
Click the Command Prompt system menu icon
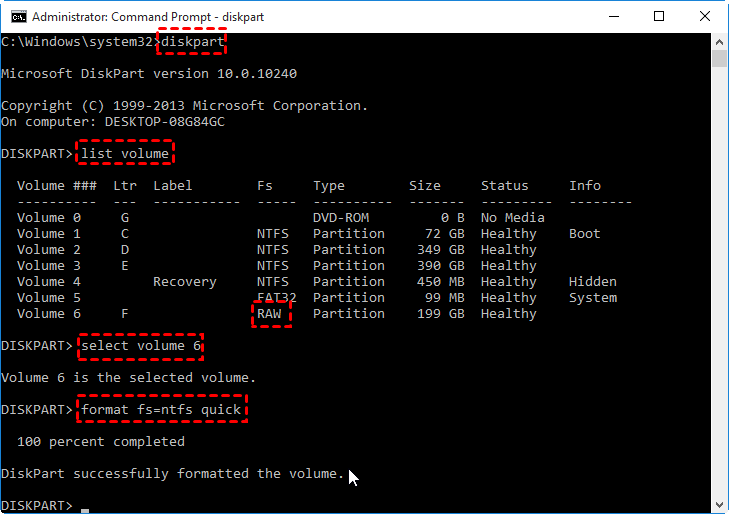point(15,17)
